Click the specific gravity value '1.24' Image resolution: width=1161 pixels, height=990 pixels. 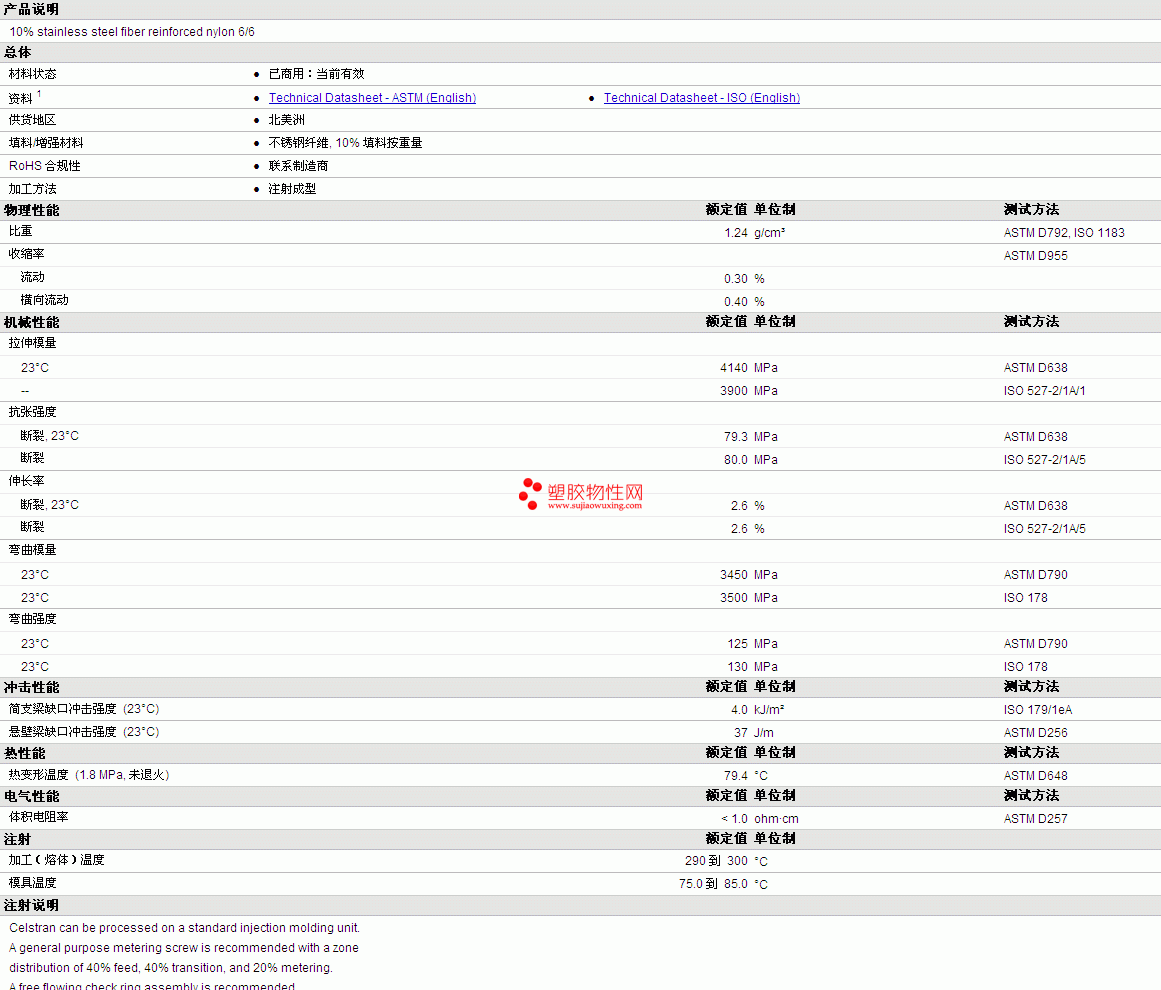(x=736, y=233)
